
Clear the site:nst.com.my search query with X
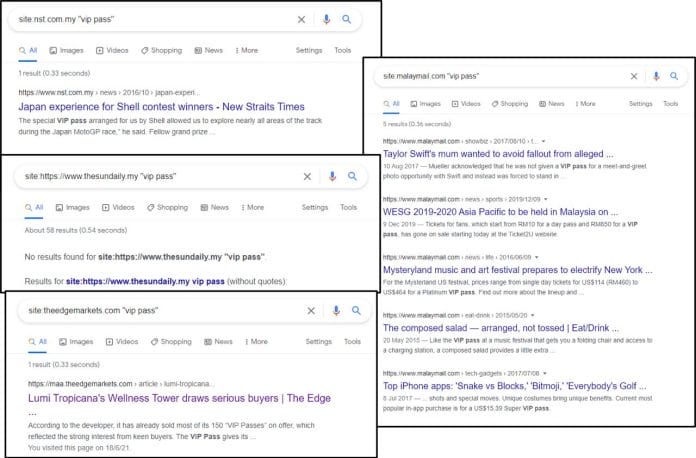pyautogui.click(x=302, y=19)
